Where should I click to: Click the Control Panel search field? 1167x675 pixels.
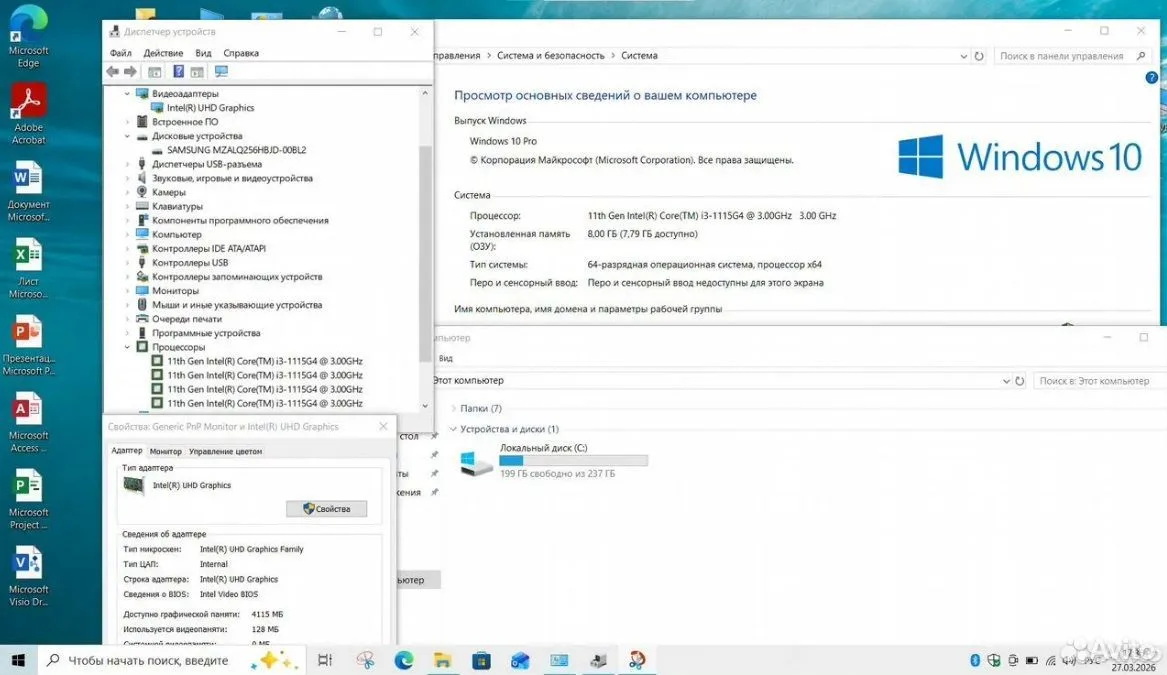(x=1070, y=56)
